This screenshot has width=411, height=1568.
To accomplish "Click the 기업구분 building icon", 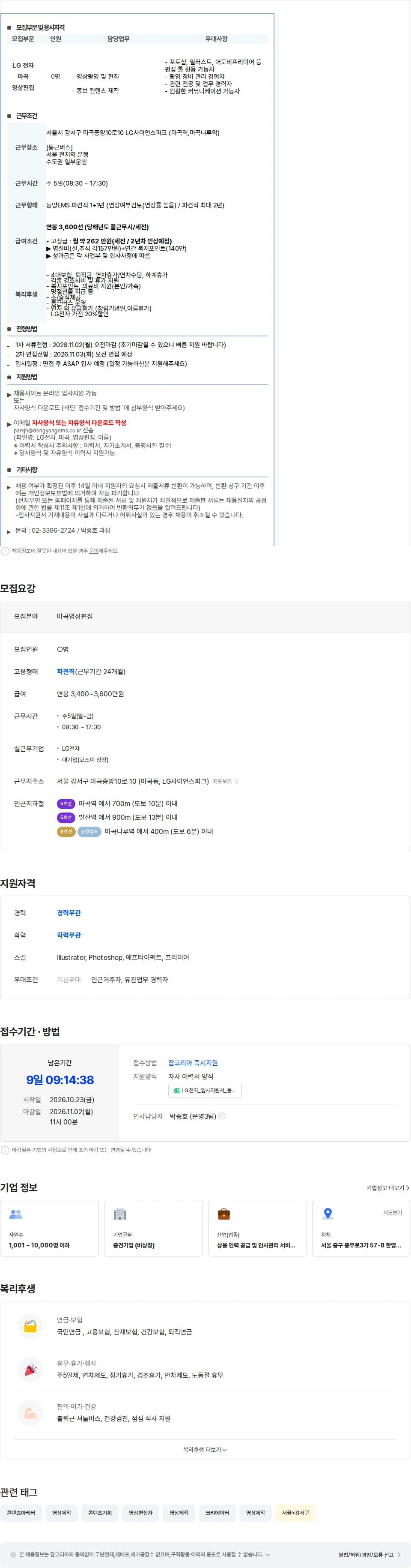I will click(120, 1214).
